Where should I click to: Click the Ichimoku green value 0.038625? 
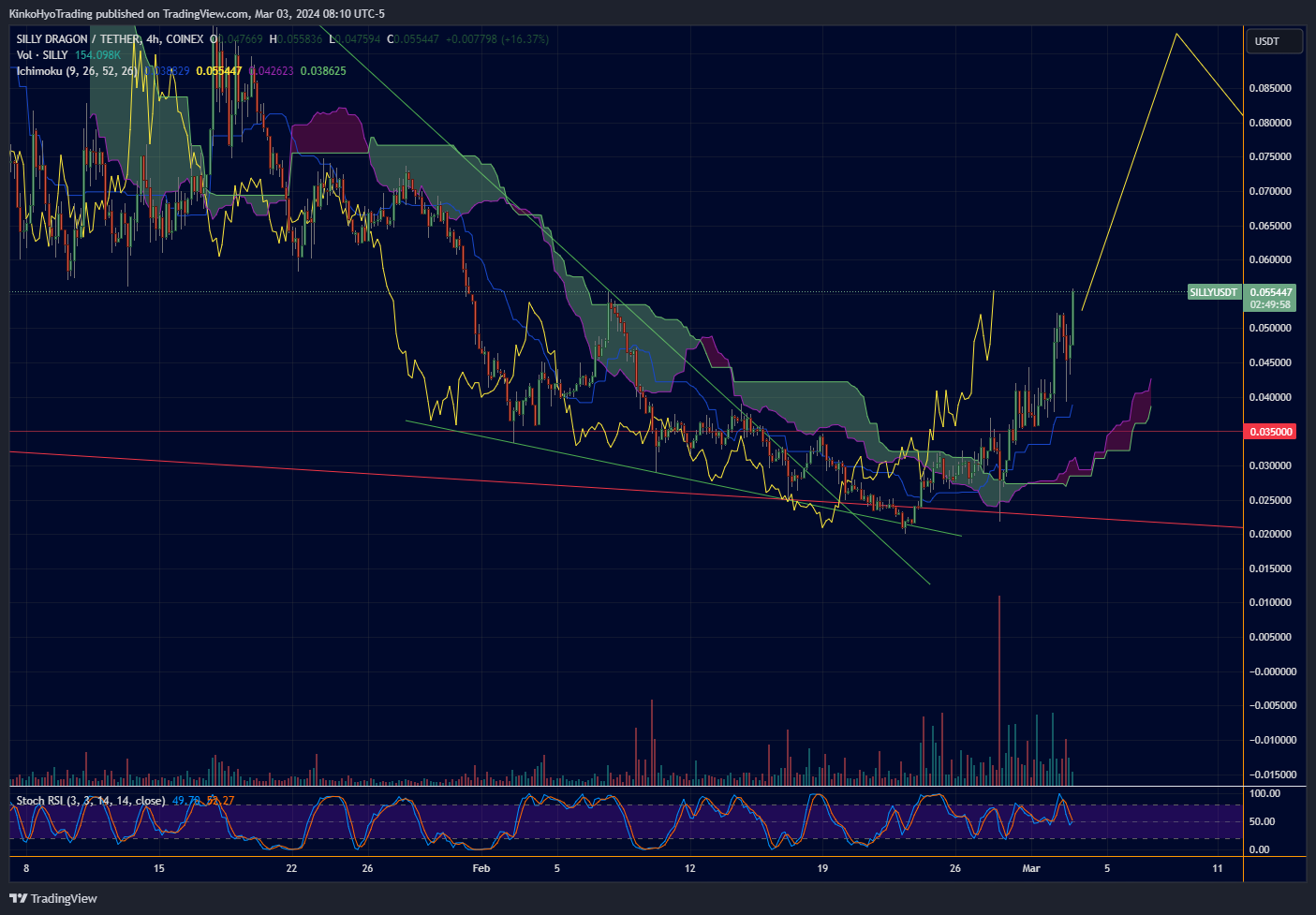point(323,71)
